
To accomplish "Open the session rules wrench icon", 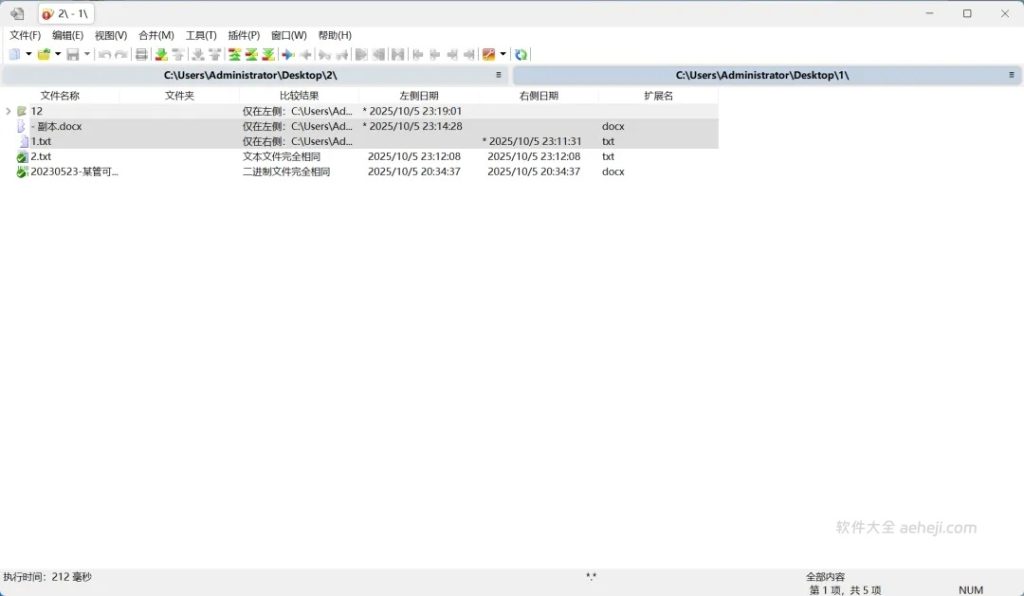I will point(490,54).
